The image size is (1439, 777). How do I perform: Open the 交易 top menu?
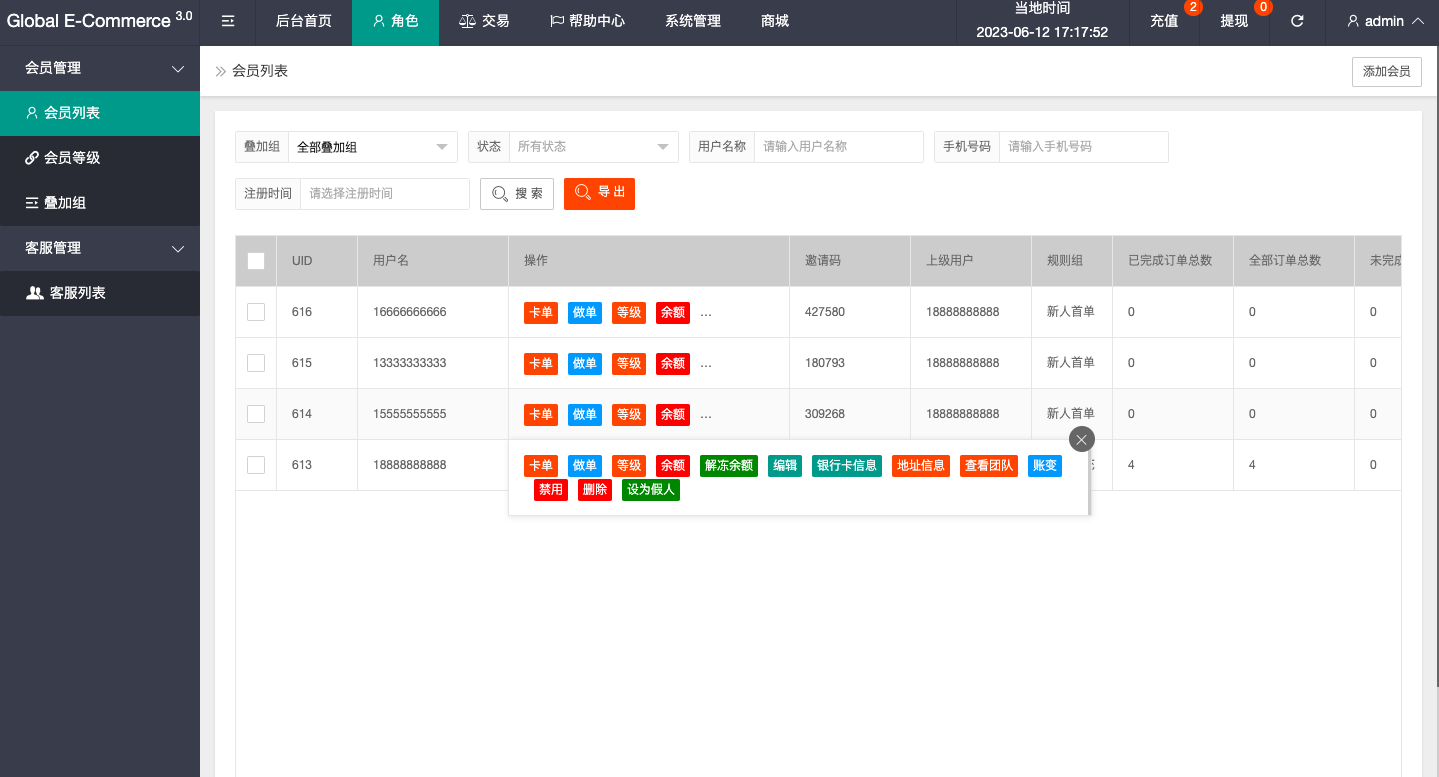click(x=484, y=21)
